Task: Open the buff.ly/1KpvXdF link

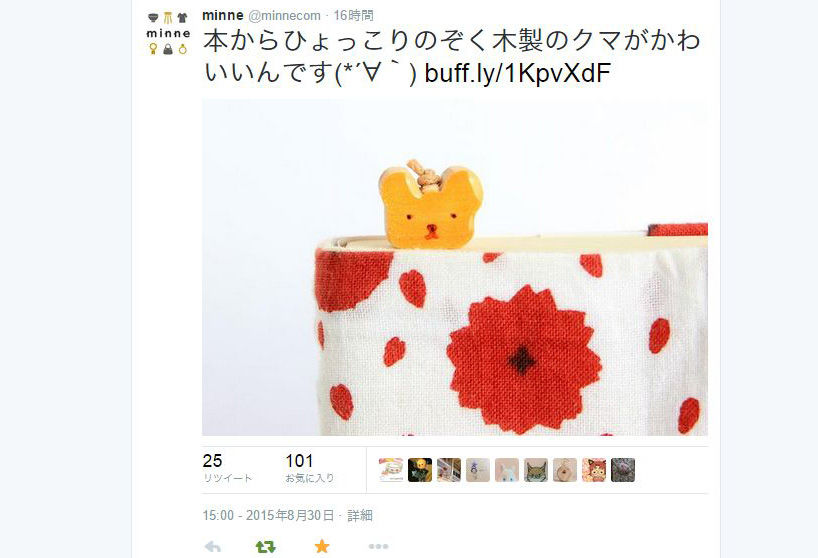Action: (518, 73)
